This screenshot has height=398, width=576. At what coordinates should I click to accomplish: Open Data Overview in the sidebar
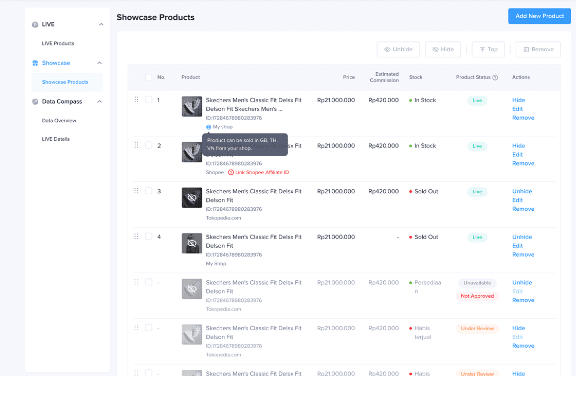click(x=59, y=121)
